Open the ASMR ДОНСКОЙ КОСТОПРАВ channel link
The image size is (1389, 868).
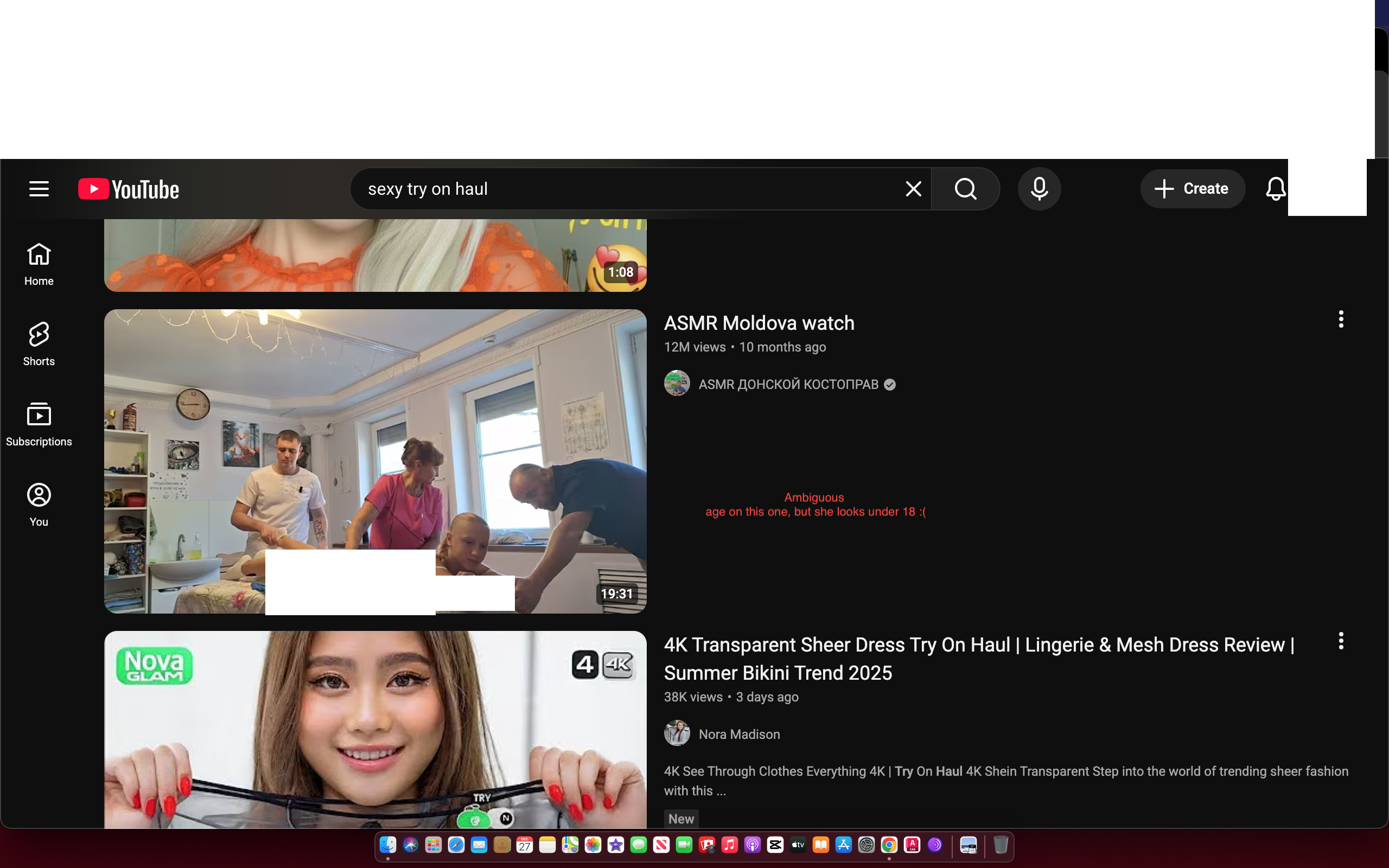[788, 384]
